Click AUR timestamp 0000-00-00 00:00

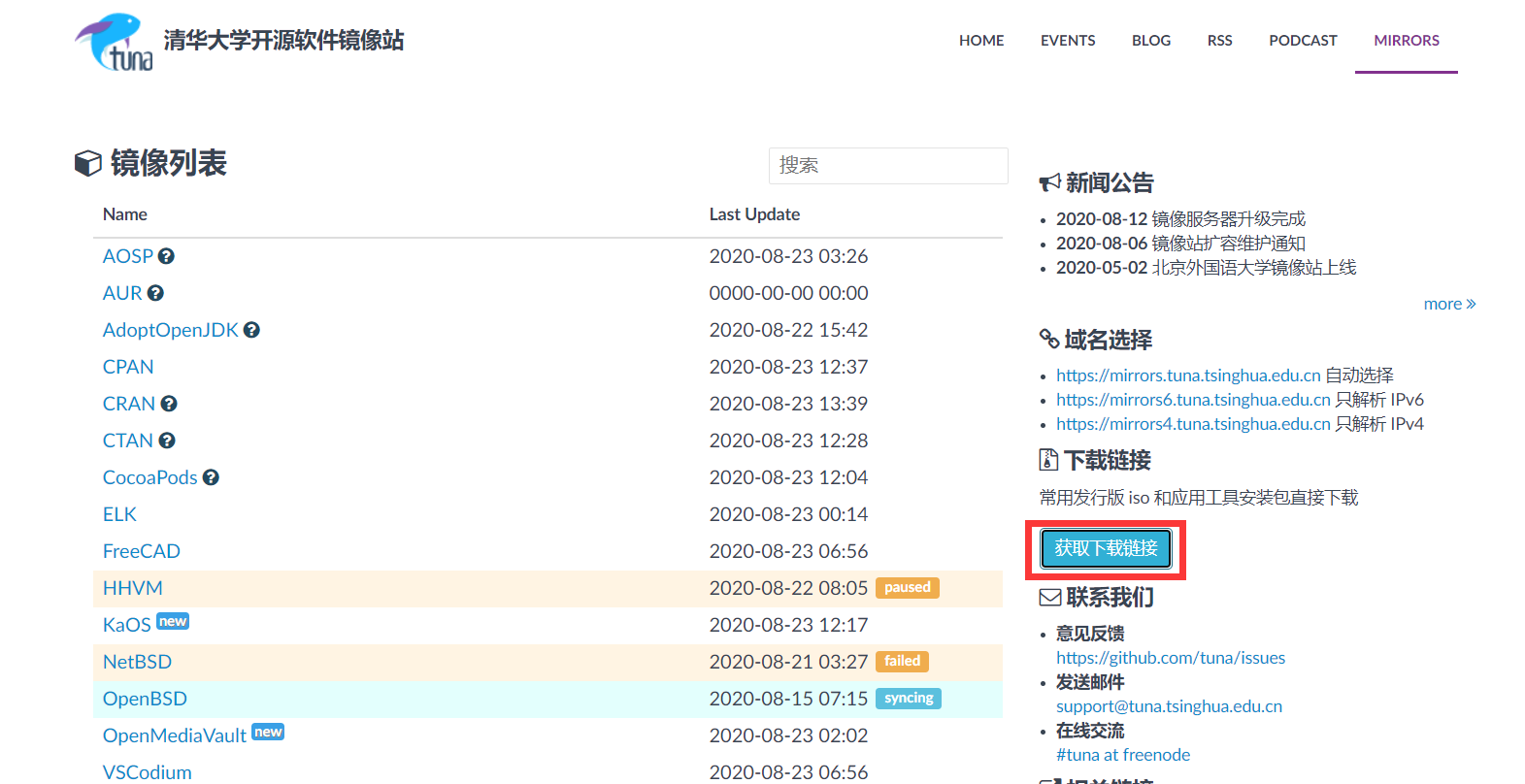tap(788, 293)
